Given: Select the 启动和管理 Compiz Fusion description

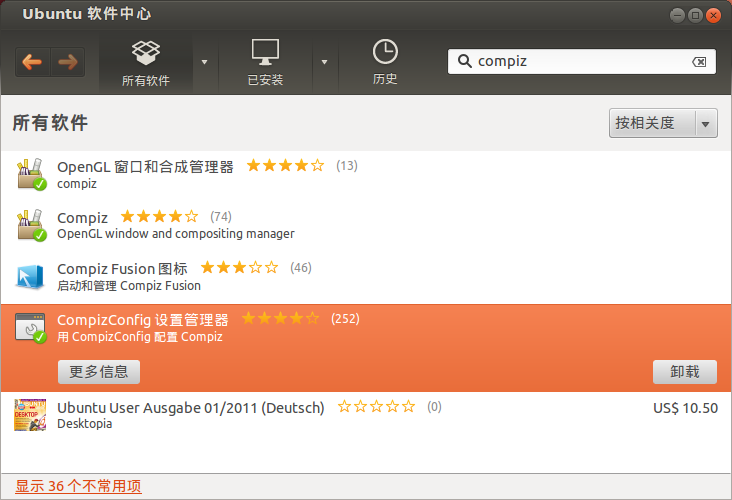Looking at the screenshot, I should coord(129,285).
